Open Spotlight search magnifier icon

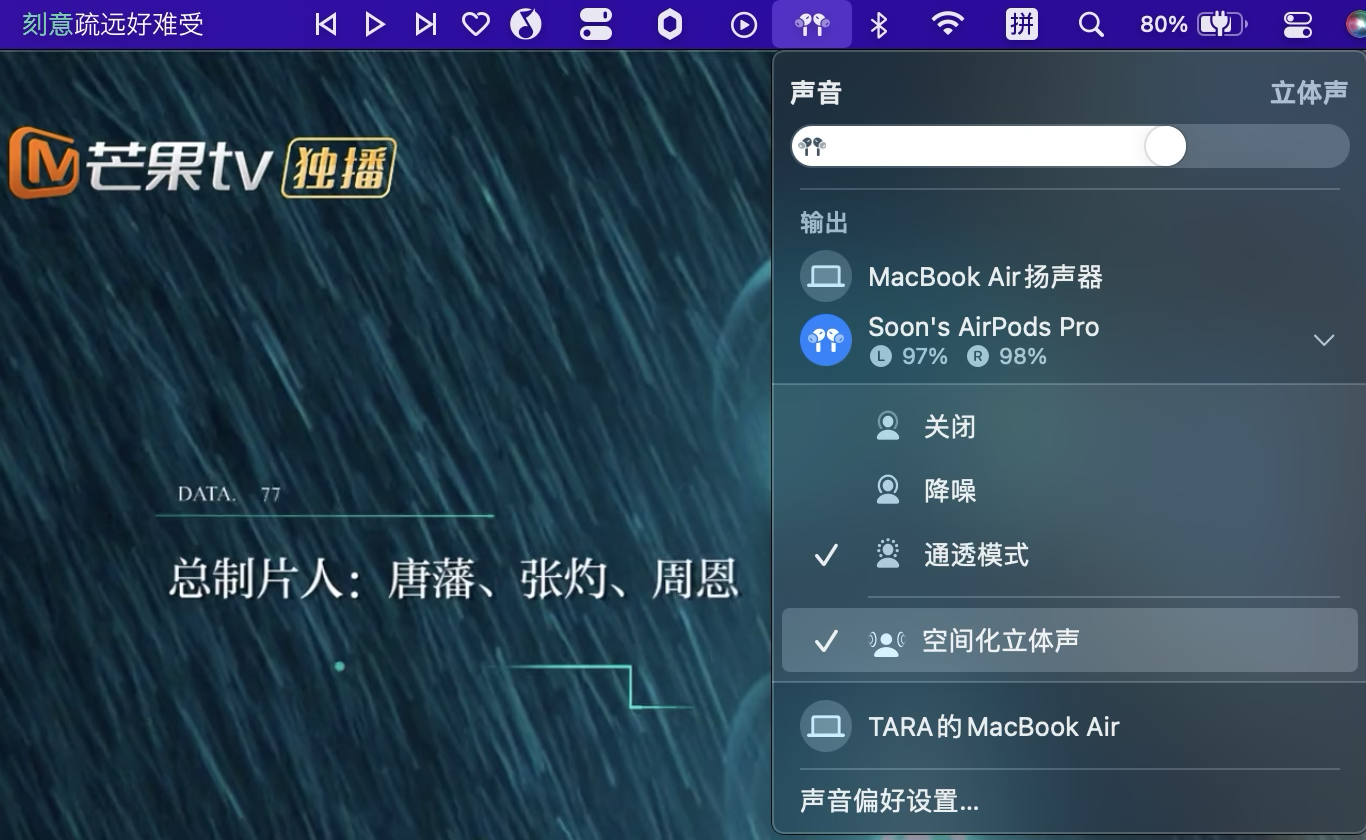1091,24
